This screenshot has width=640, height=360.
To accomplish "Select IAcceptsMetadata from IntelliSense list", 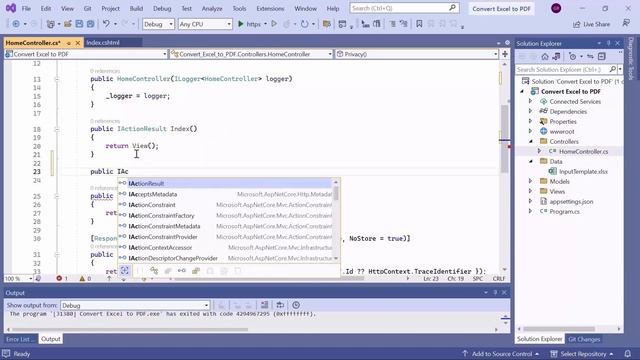I will click(225, 194).
